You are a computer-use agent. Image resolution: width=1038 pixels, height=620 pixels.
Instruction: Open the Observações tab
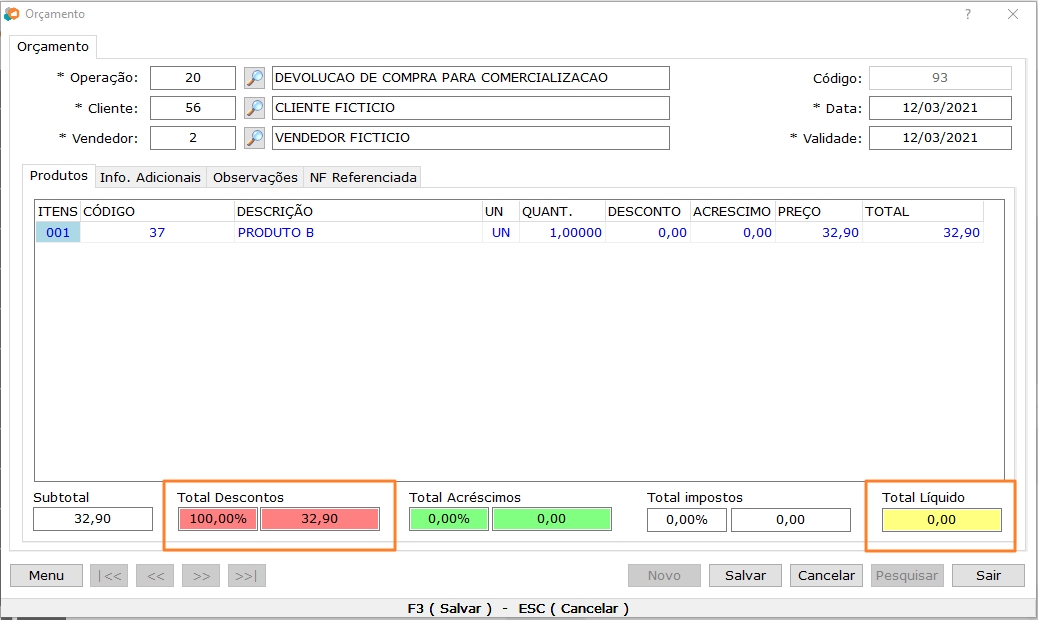coord(255,177)
